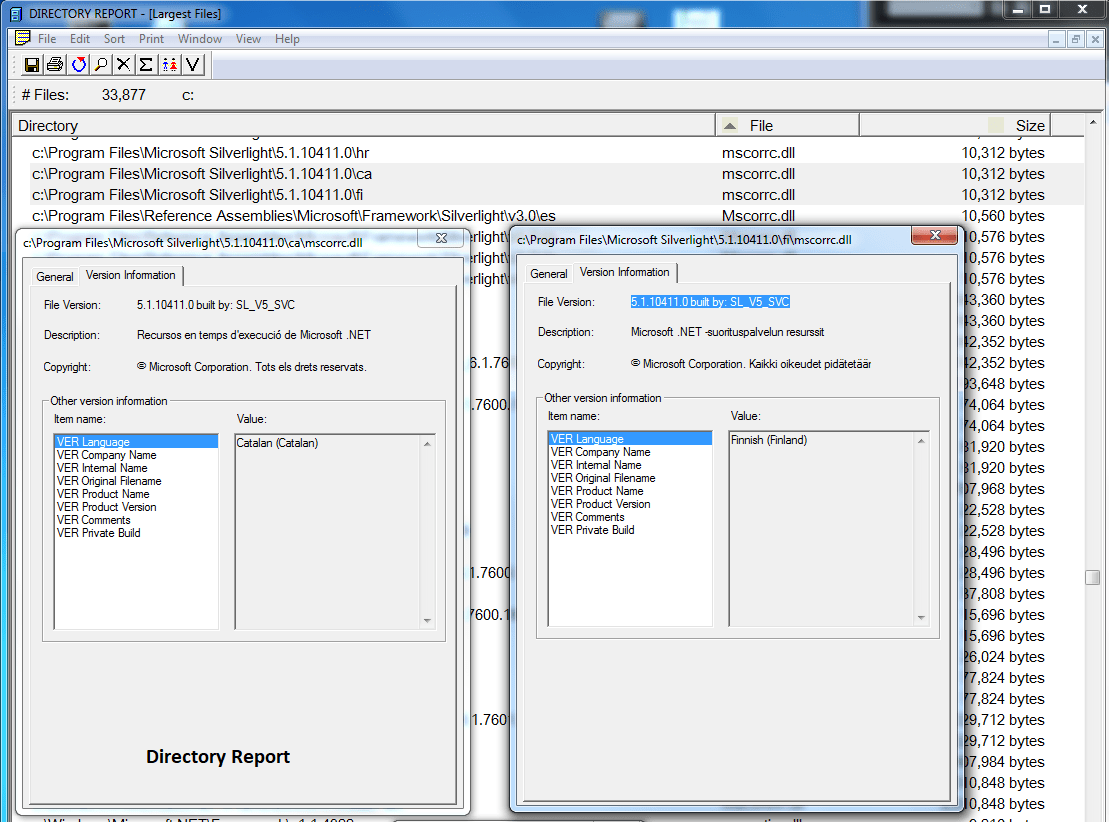Open the Sort menu
The width and height of the screenshot is (1109, 822).
point(114,39)
